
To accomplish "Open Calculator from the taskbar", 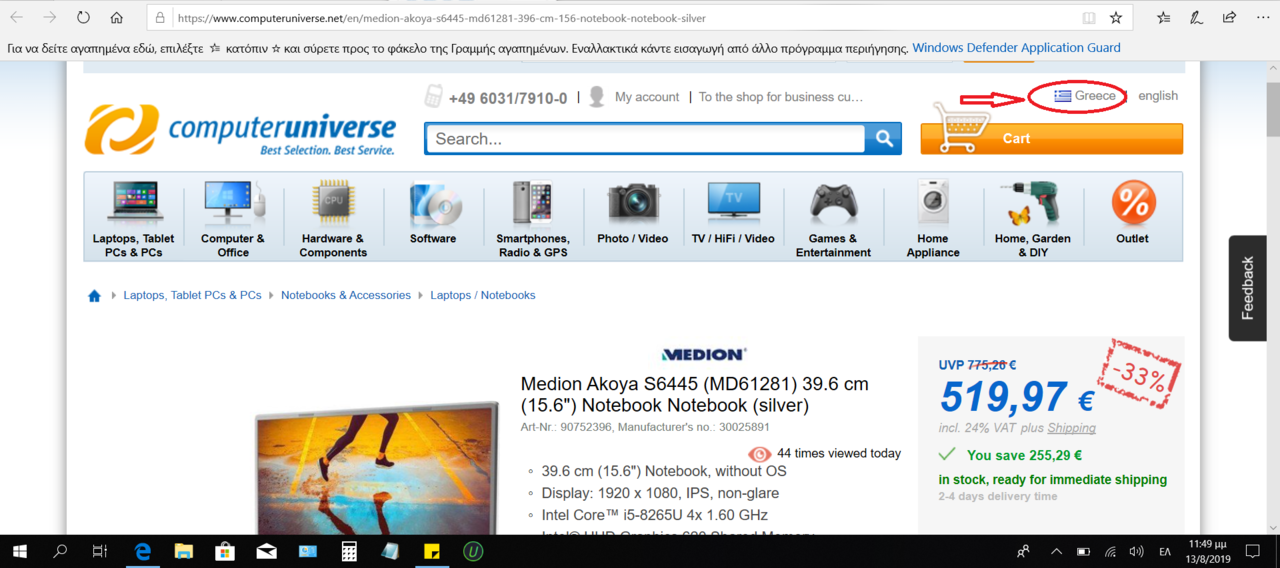I will (349, 551).
